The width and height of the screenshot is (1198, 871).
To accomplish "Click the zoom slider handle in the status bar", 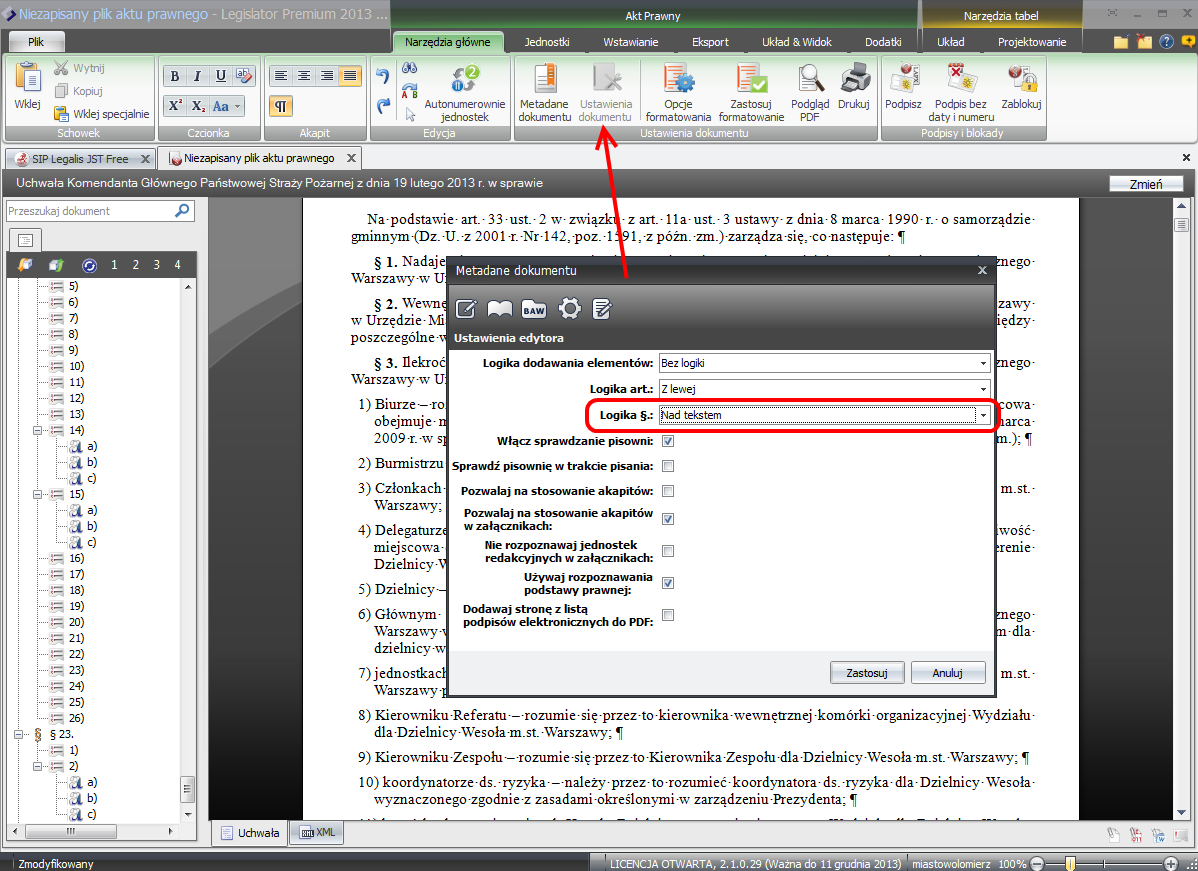I will [x=1070, y=863].
